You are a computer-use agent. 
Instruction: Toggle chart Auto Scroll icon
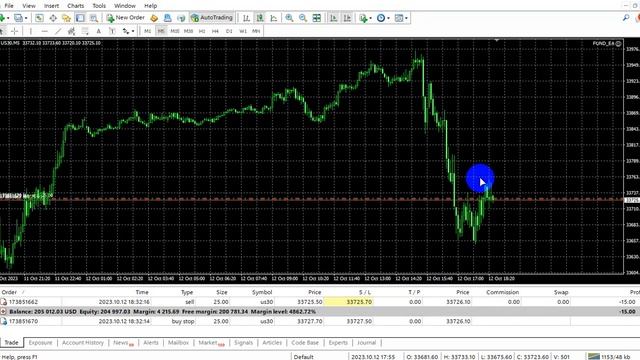pyautogui.click(x=333, y=18)
